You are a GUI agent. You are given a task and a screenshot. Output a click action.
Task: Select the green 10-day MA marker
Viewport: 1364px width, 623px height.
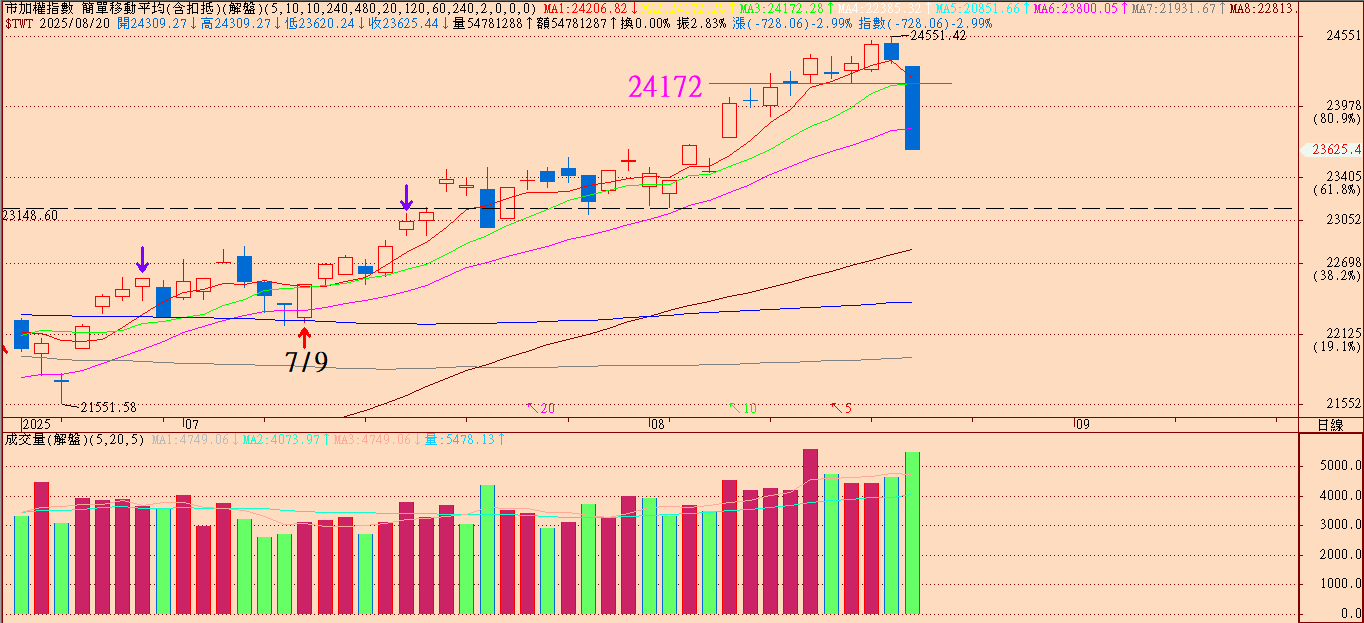[x=743, y=408]
